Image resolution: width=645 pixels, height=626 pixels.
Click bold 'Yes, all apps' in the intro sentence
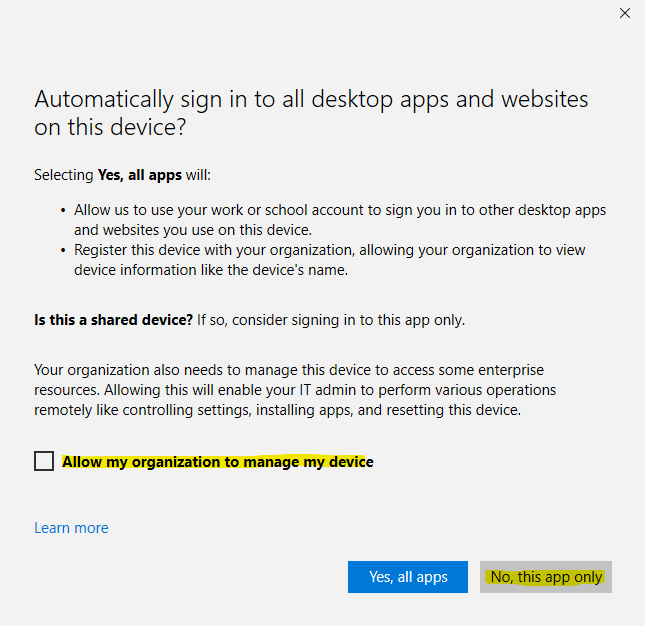coord(139,175)
